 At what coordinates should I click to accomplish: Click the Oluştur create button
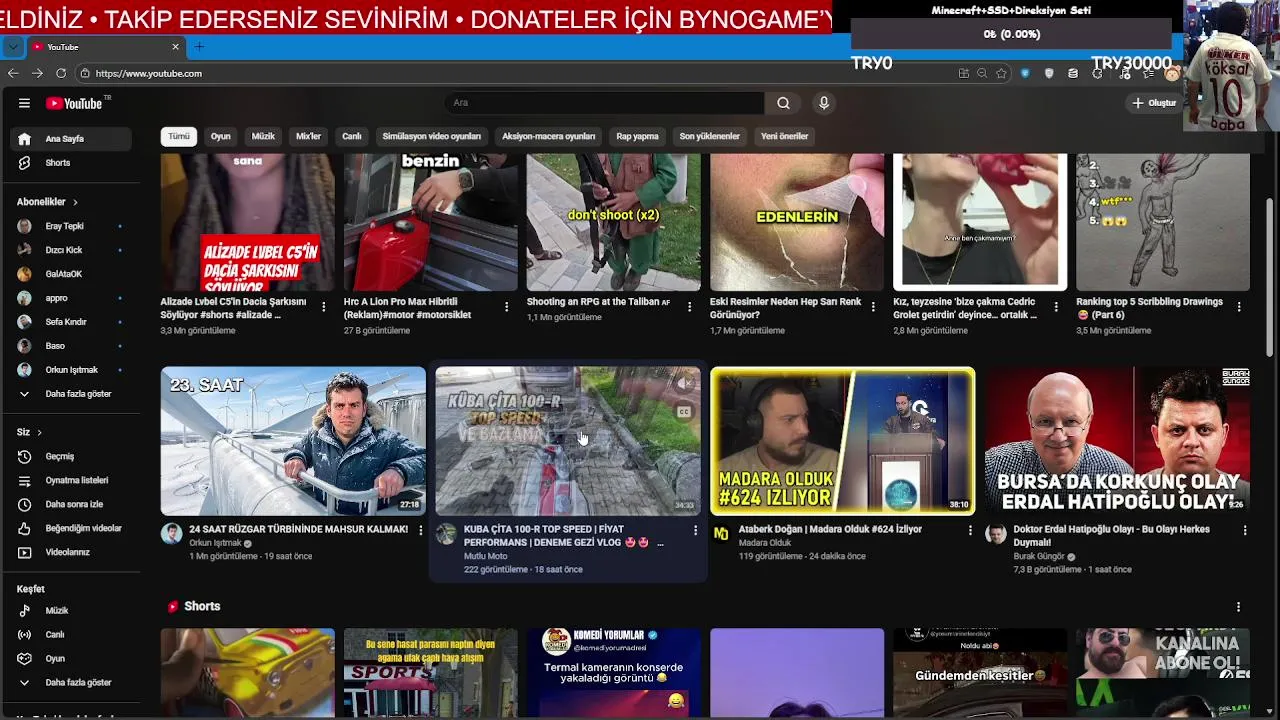(1154, 103)
